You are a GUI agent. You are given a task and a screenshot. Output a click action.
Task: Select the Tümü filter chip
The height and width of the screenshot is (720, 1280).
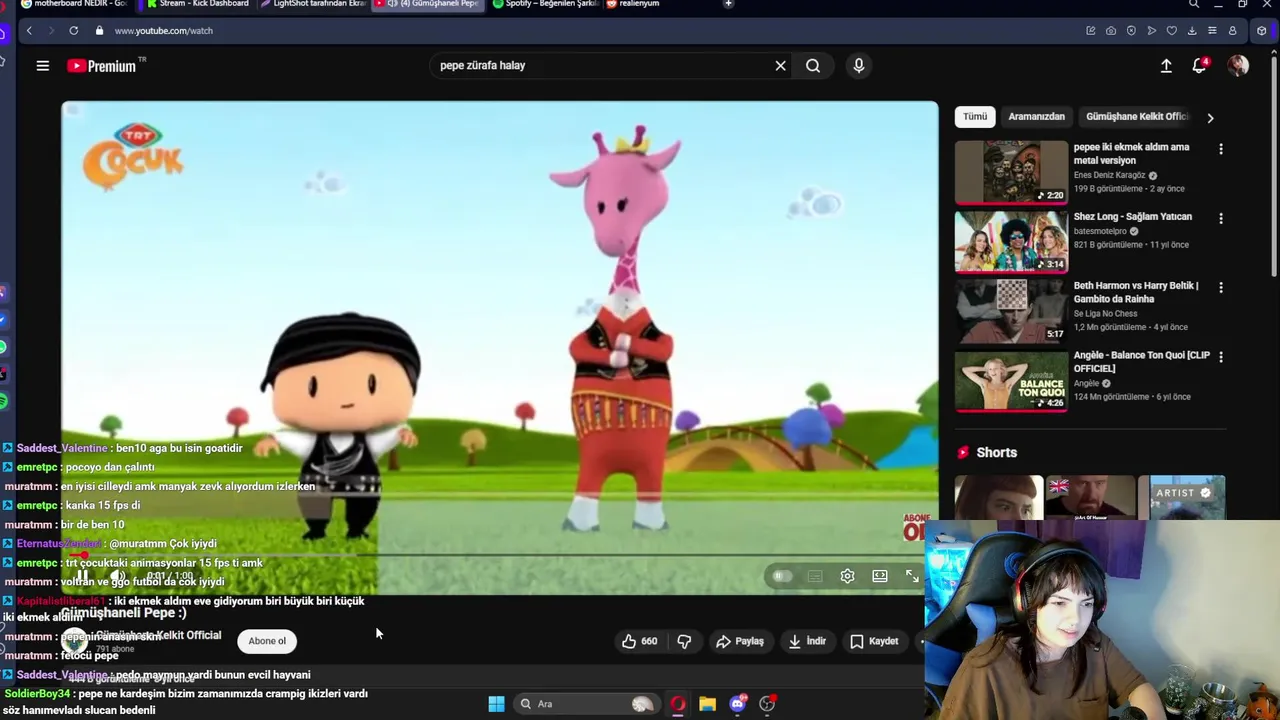(x=975, y=117)
